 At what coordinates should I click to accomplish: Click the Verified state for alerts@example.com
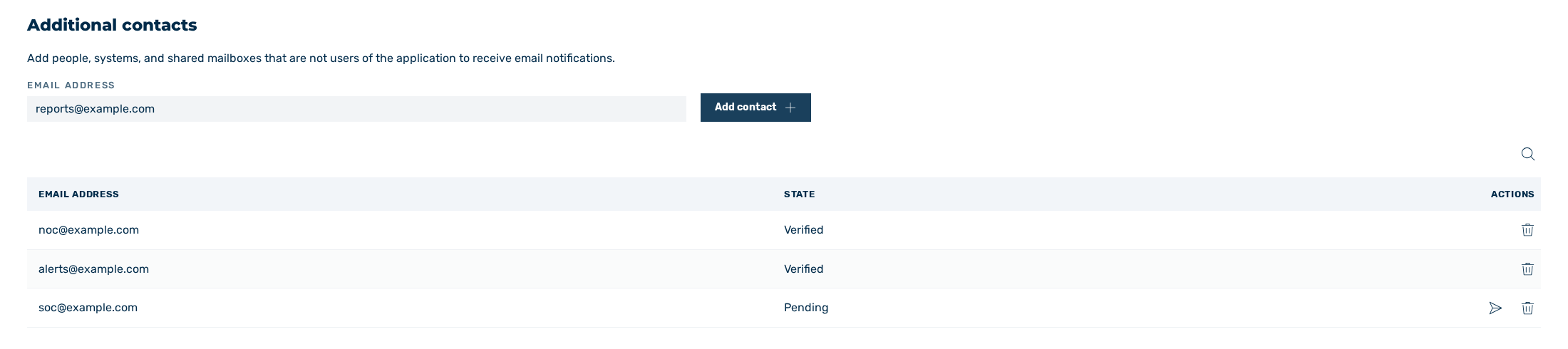803,269
